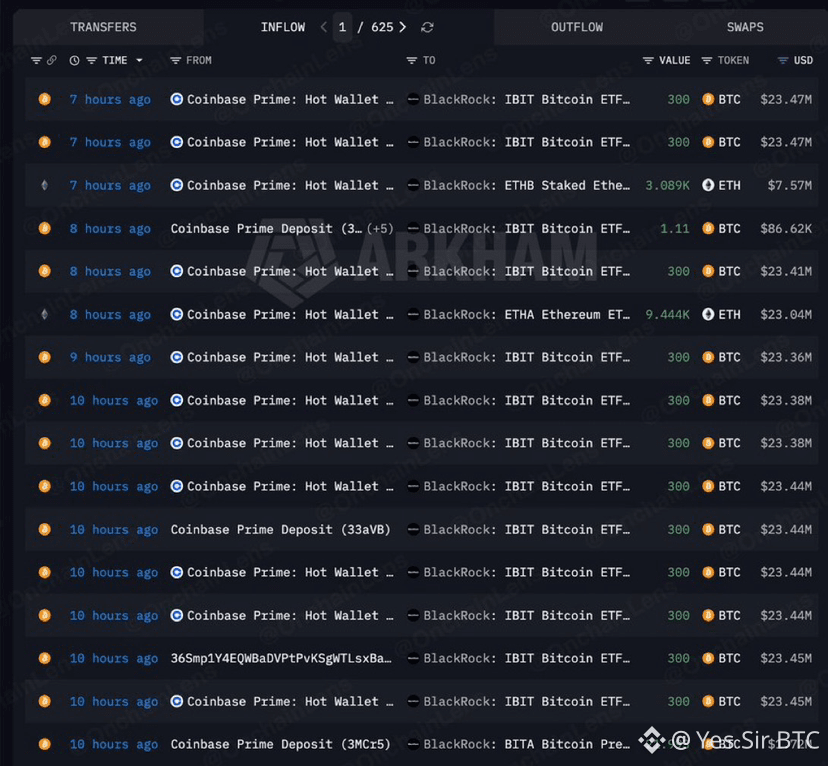
Task: Open the chain filter icon left of link icon
Action: pyautogui.click(x=36, y=61)
